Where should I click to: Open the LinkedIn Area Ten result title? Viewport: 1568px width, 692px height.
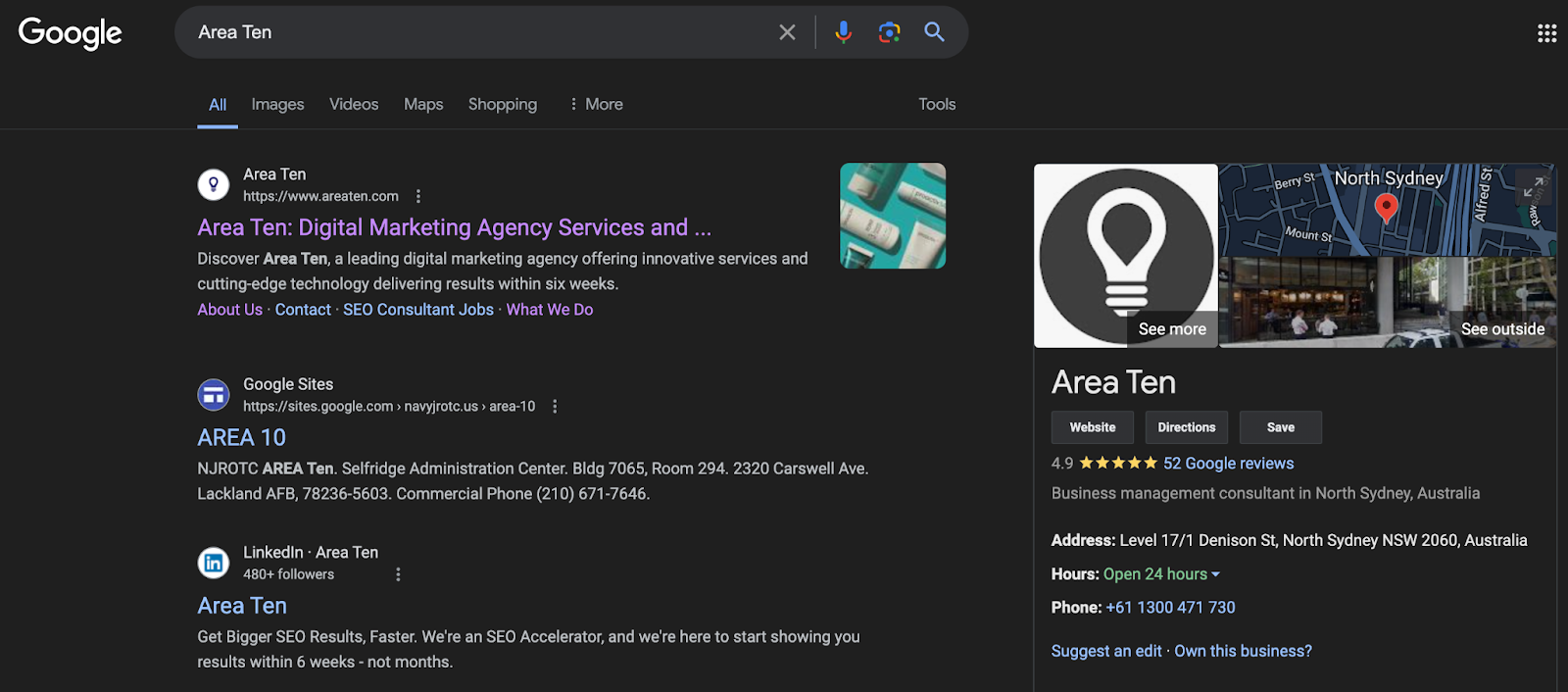242,606
